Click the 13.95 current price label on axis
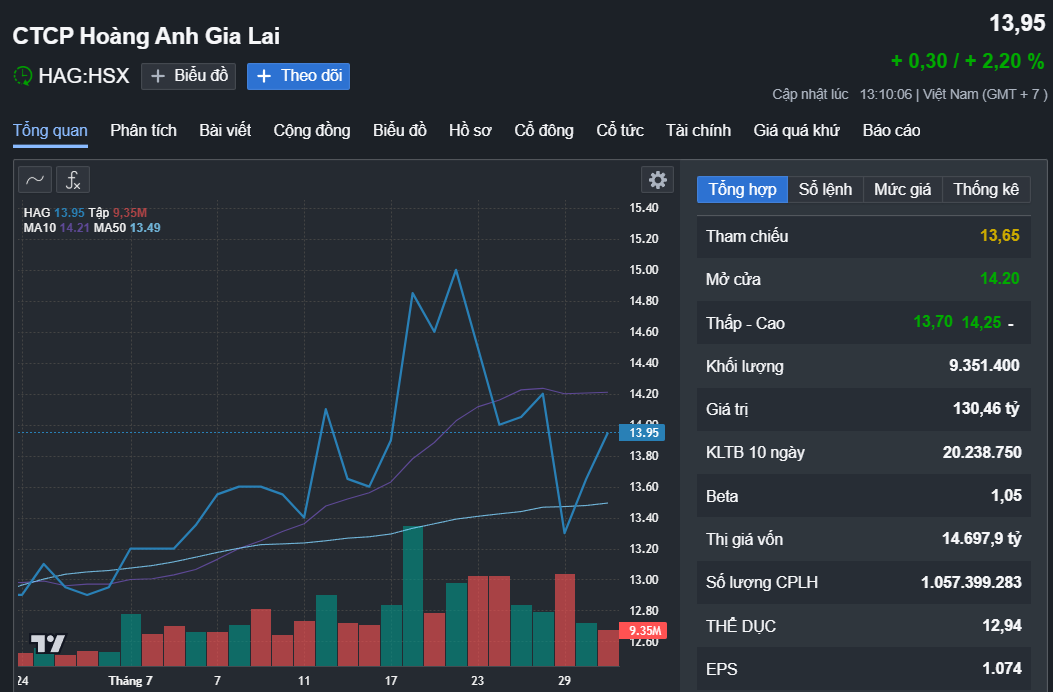Screen dimensions: 1053x692 [x=640, y=432]
